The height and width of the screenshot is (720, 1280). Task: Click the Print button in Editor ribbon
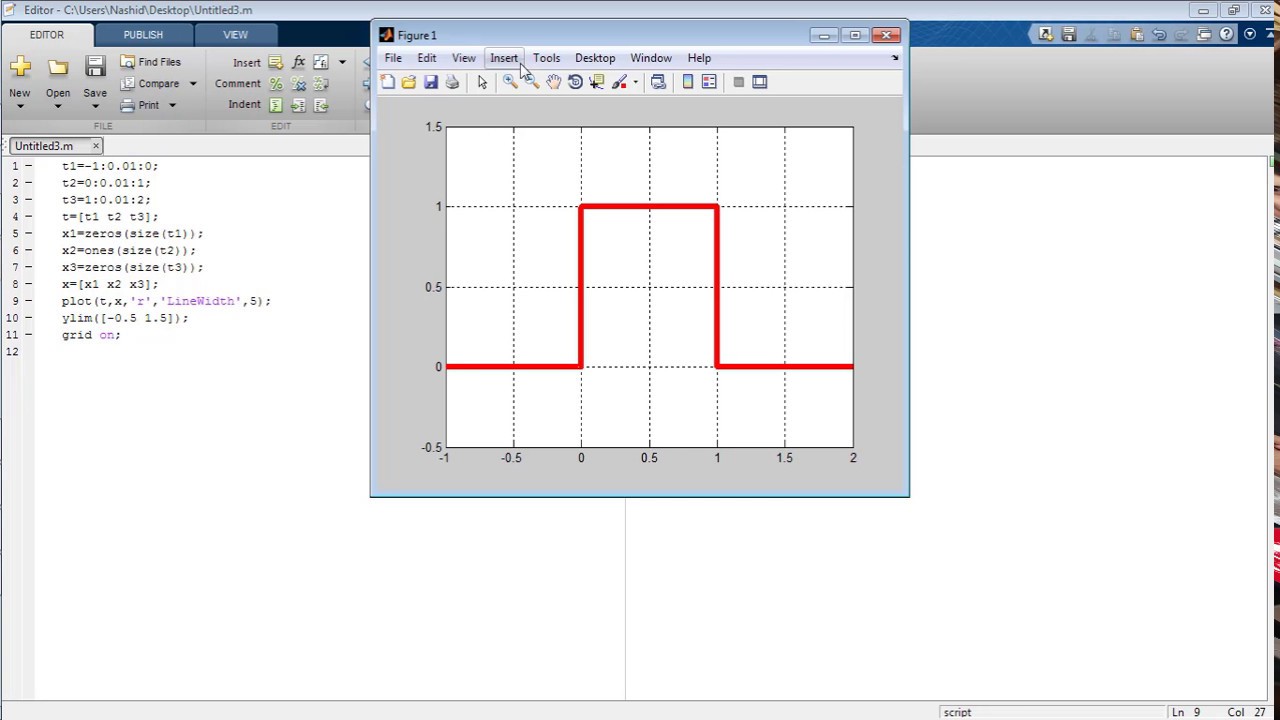pos(141,105)
